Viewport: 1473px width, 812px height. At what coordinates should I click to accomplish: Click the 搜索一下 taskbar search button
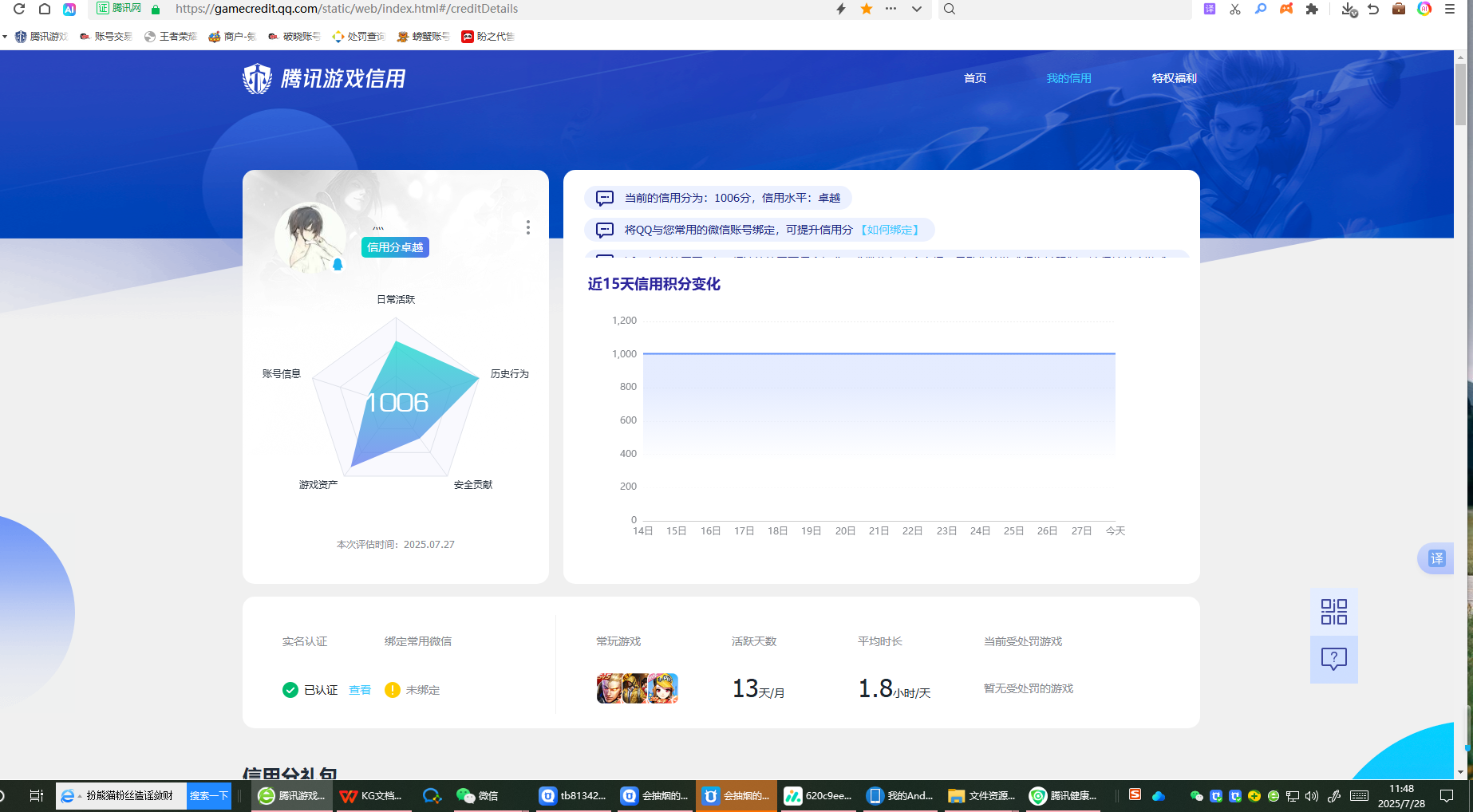209,796
